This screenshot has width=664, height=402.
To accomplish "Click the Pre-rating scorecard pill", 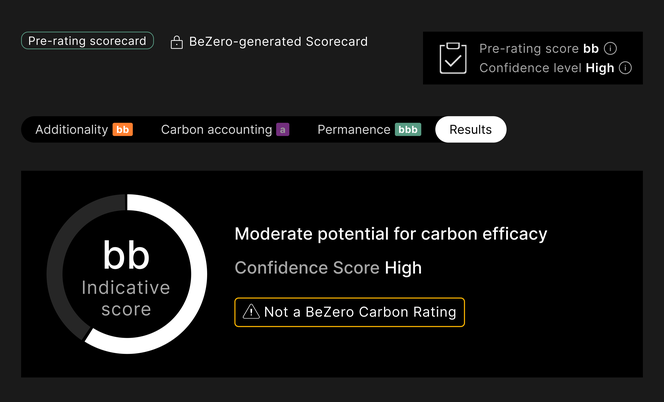I will [87, 41].
